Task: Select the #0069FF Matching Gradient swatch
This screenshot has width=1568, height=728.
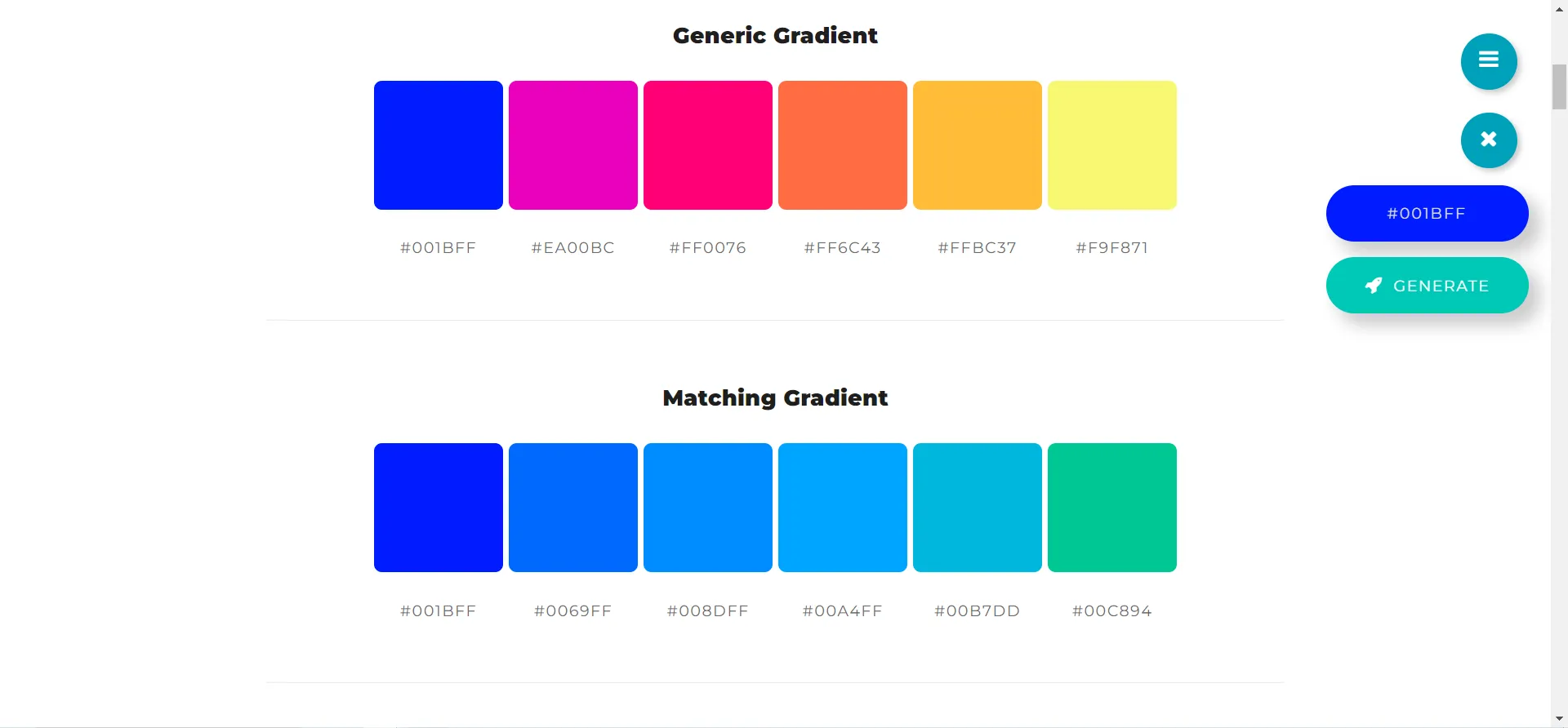Action: pos(573,508)
